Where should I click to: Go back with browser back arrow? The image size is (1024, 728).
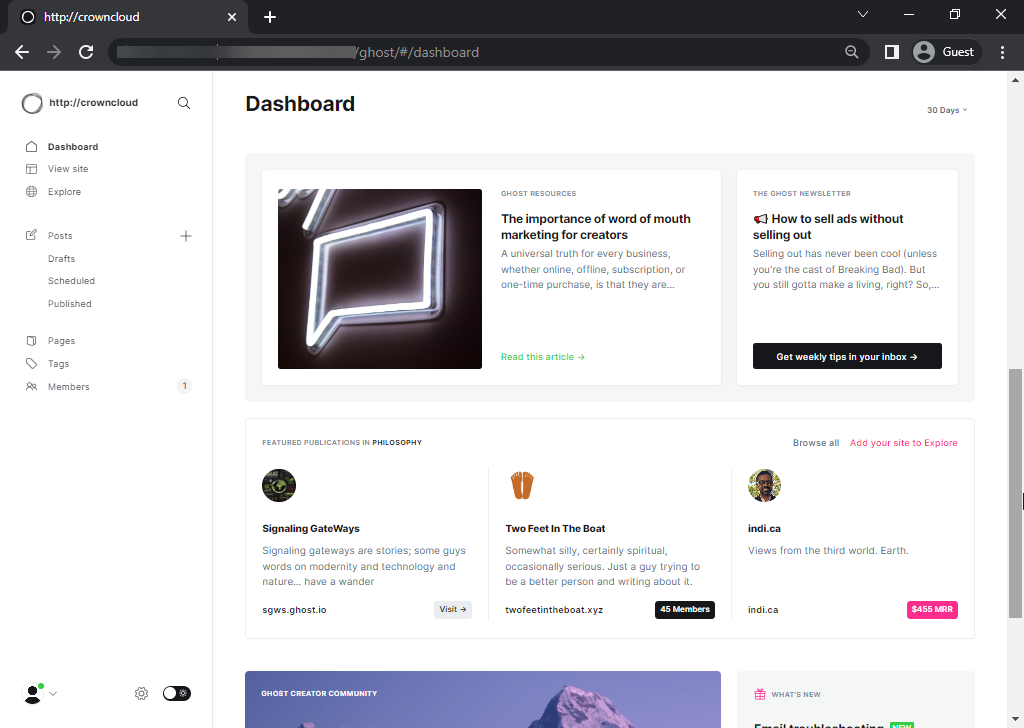tap(22, 52)
